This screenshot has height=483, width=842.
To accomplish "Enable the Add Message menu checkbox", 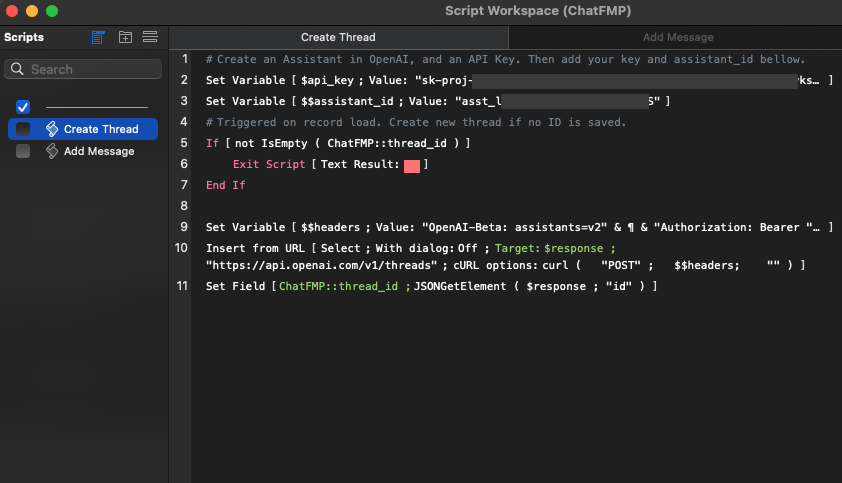I will (x=23, y=151).
